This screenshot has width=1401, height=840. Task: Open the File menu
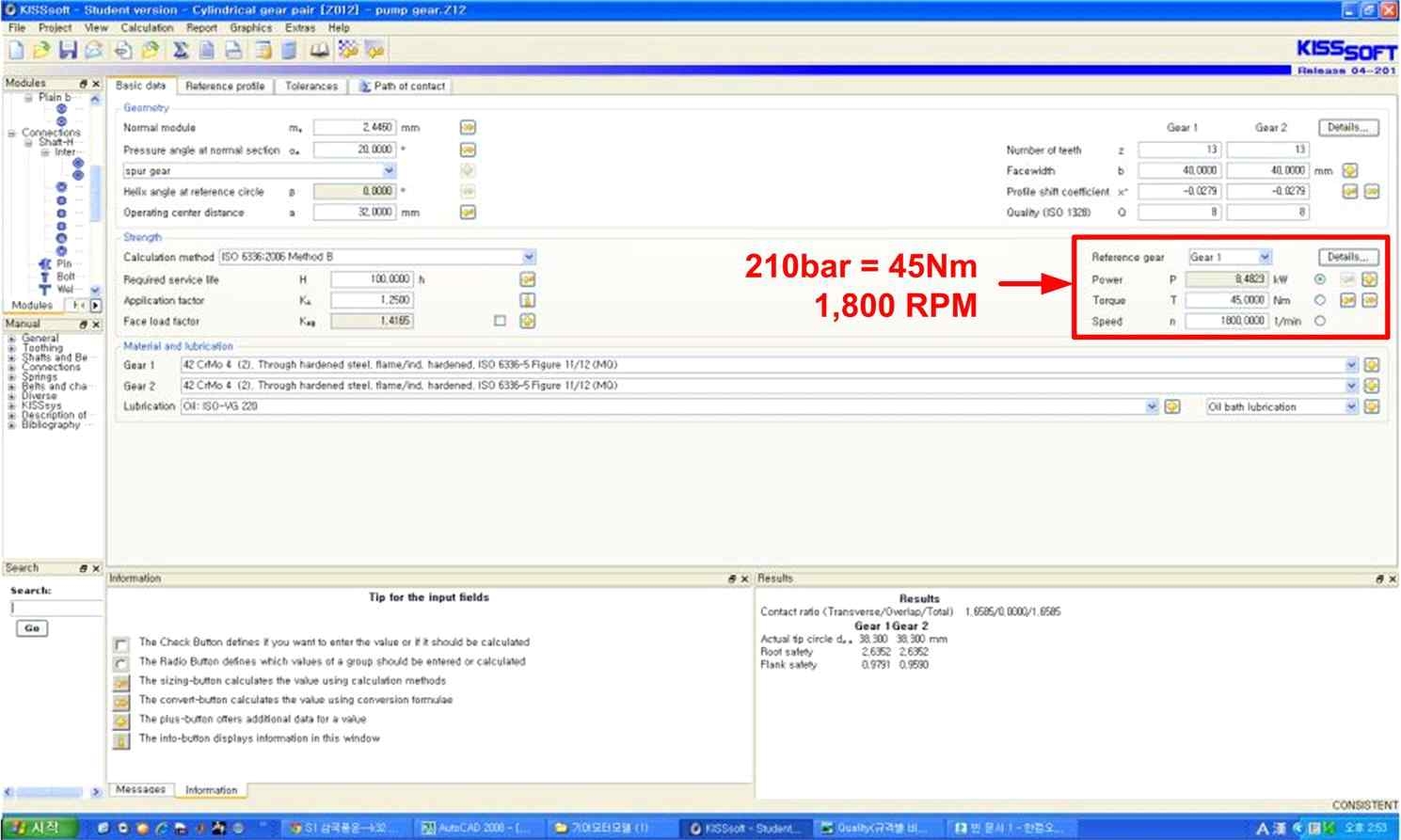[17, 27]
